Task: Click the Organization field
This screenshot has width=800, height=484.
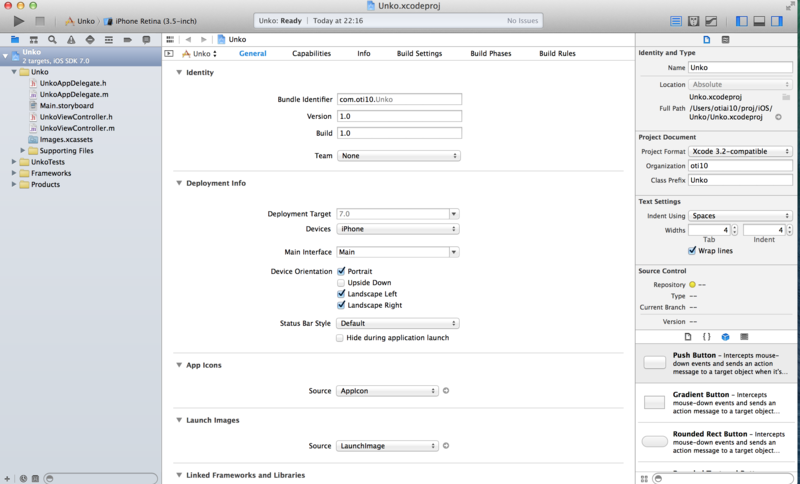Action: pyautogui.click(x=740, y=166)
